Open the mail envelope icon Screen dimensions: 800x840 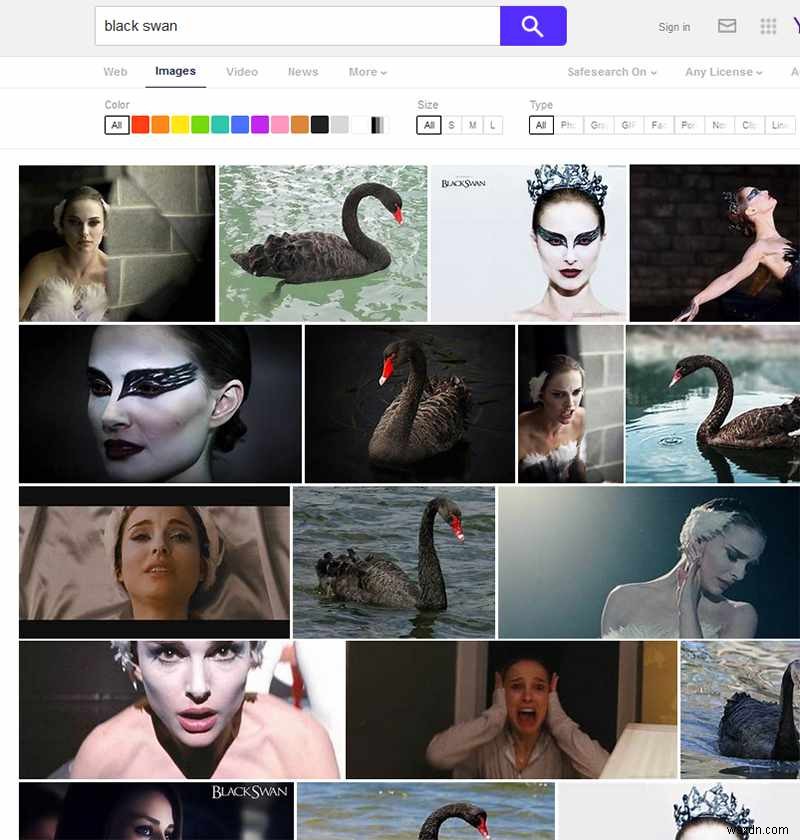coord(727,26)
